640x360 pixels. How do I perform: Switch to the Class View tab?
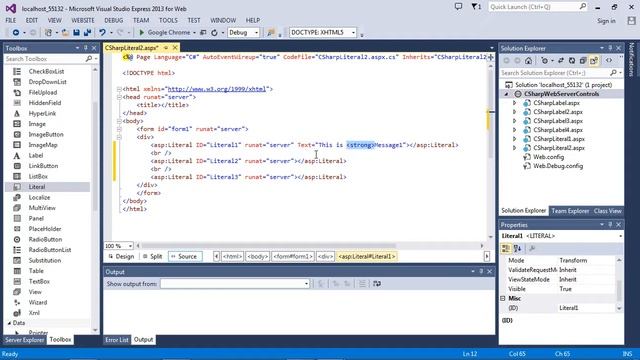(608, 211)
